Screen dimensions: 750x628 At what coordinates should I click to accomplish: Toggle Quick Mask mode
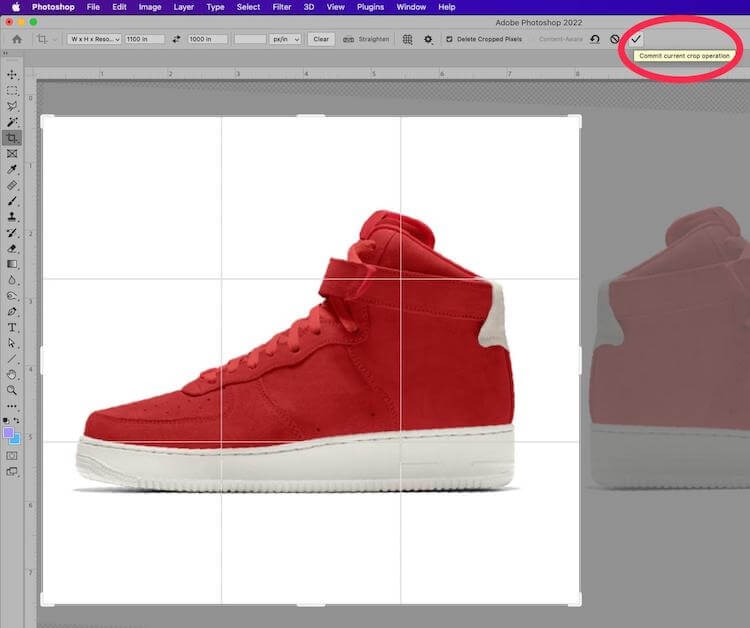coord(12,455)
